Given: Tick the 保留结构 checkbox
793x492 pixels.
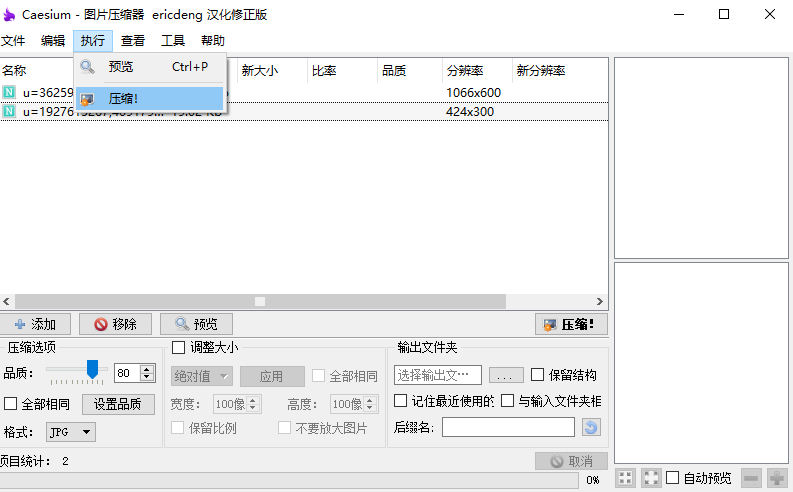Looking at the screenshot, I should click(538, 375).
